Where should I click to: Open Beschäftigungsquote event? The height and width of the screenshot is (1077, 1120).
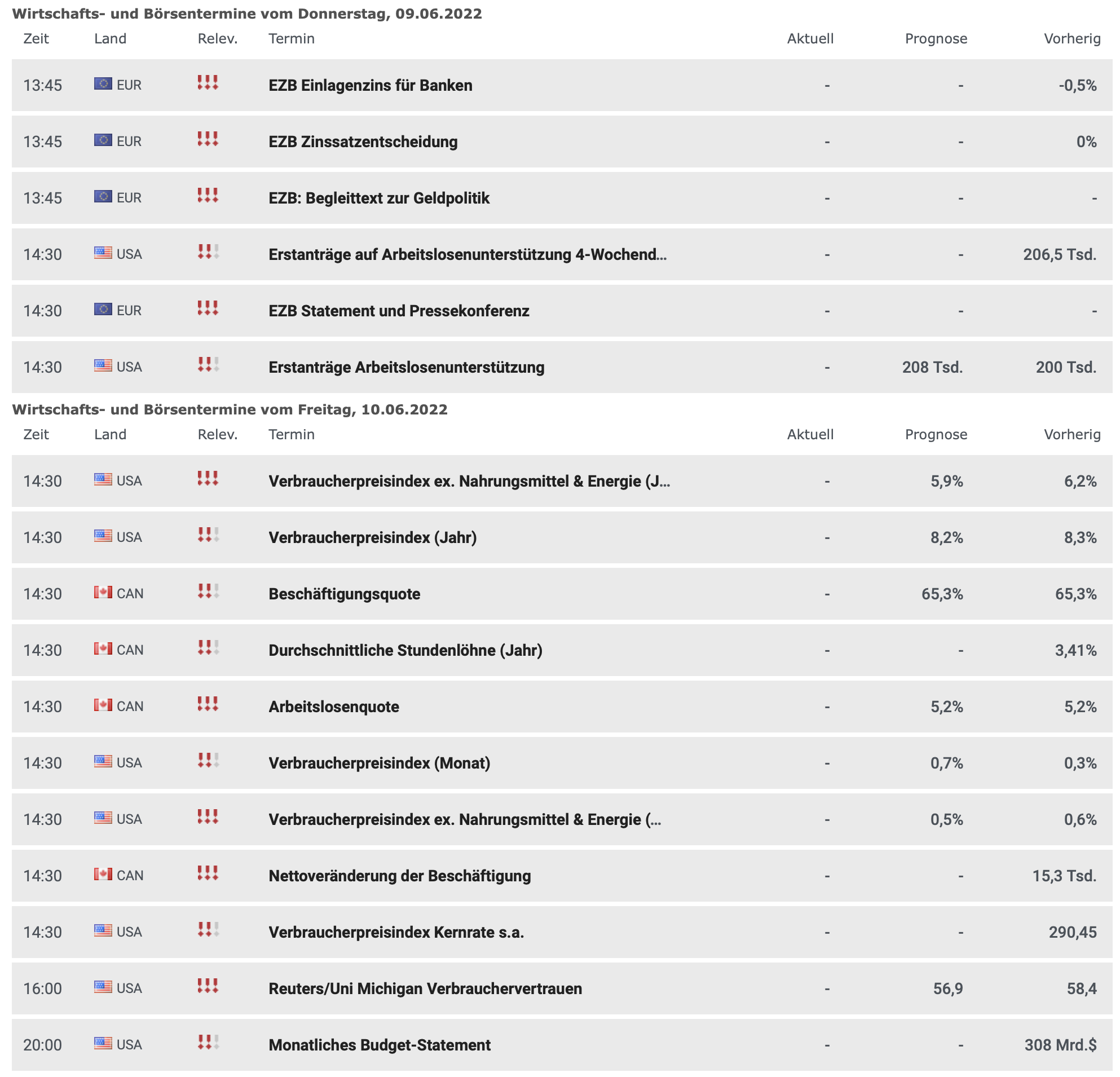(345, 594)
